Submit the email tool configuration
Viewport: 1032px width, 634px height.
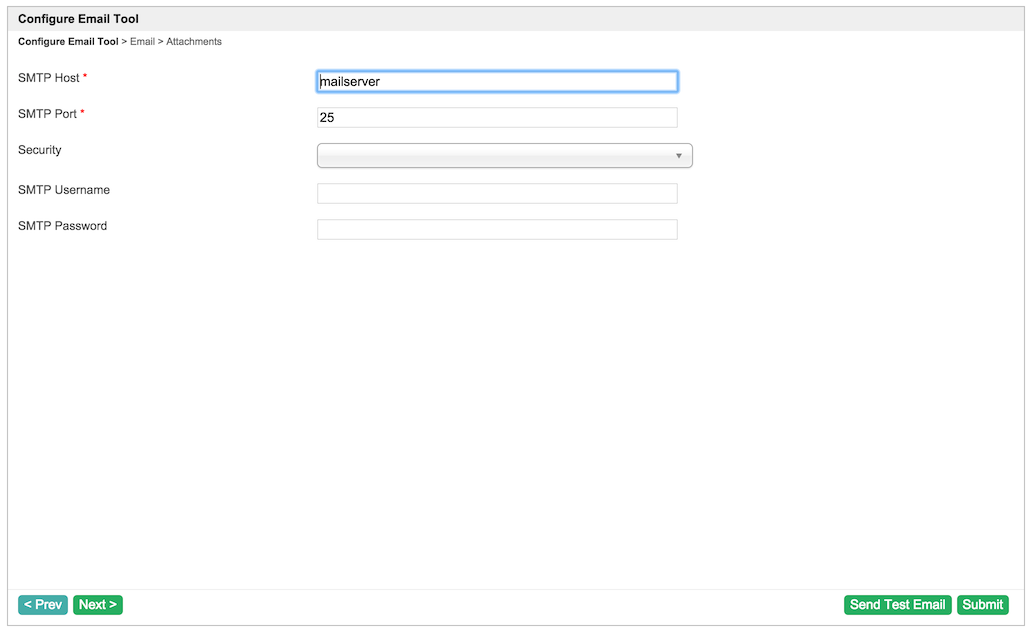[x=982, y=605]
